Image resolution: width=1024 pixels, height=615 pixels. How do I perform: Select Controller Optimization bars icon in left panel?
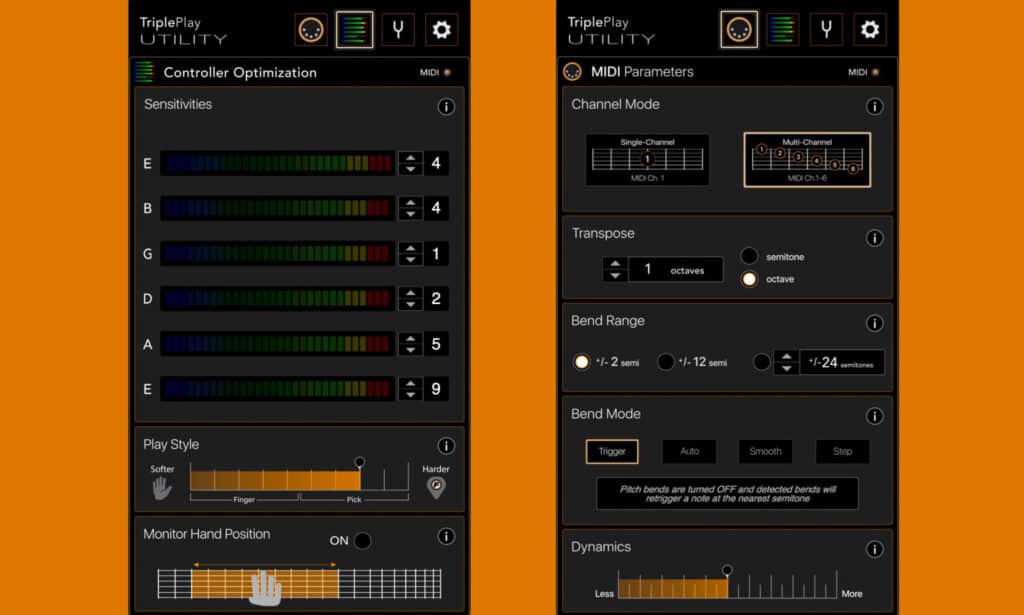coord(355,29)
